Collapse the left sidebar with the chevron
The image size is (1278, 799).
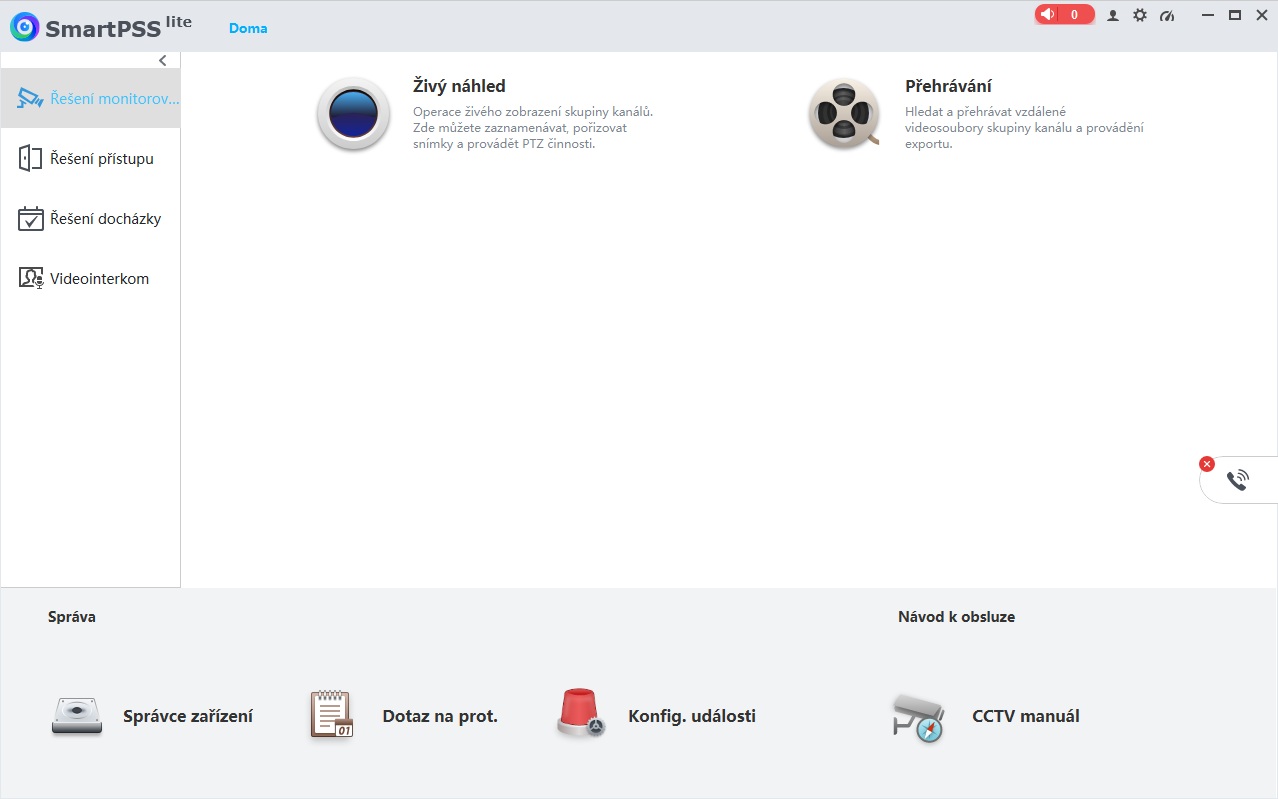(x=163, y=61)
